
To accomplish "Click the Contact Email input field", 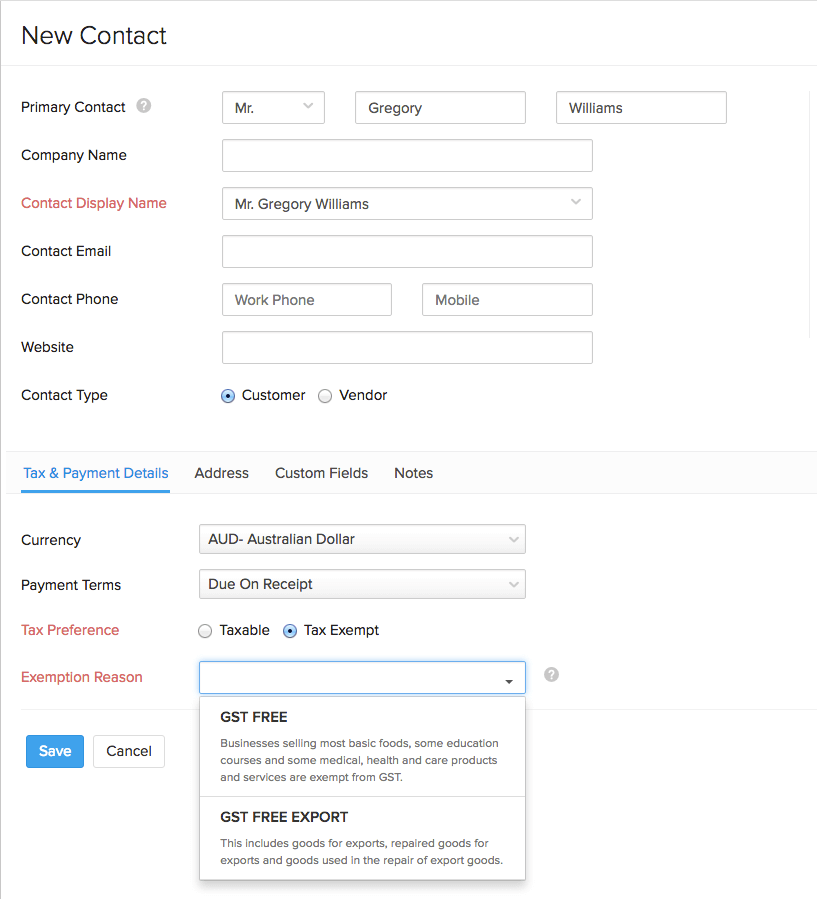I will [406, 251].
